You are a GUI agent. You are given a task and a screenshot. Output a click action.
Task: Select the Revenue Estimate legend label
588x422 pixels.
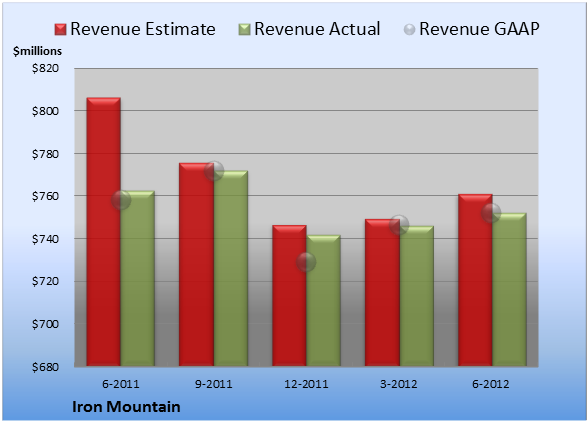(x=143, y=29)
